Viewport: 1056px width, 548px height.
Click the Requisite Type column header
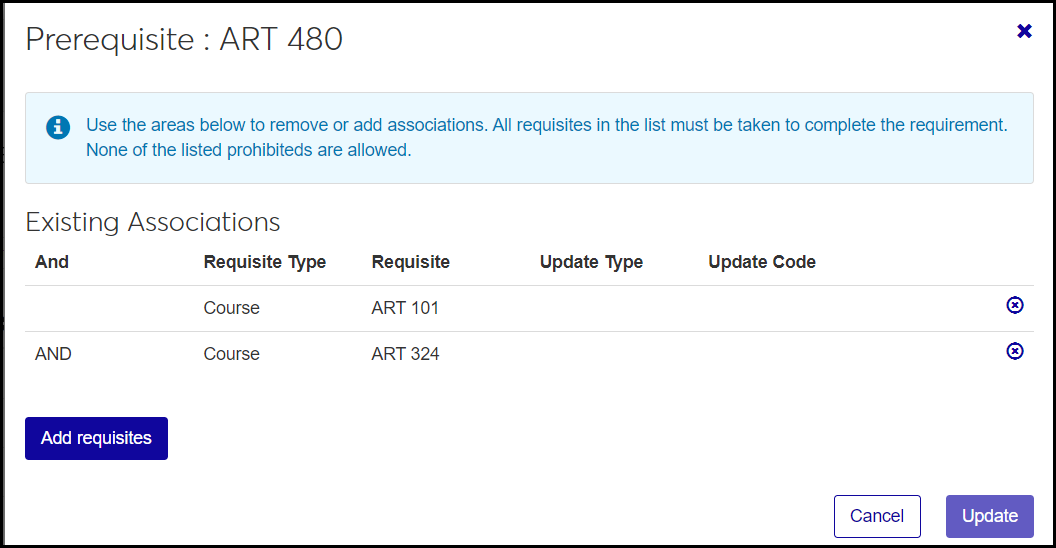[x=265, y=262]
